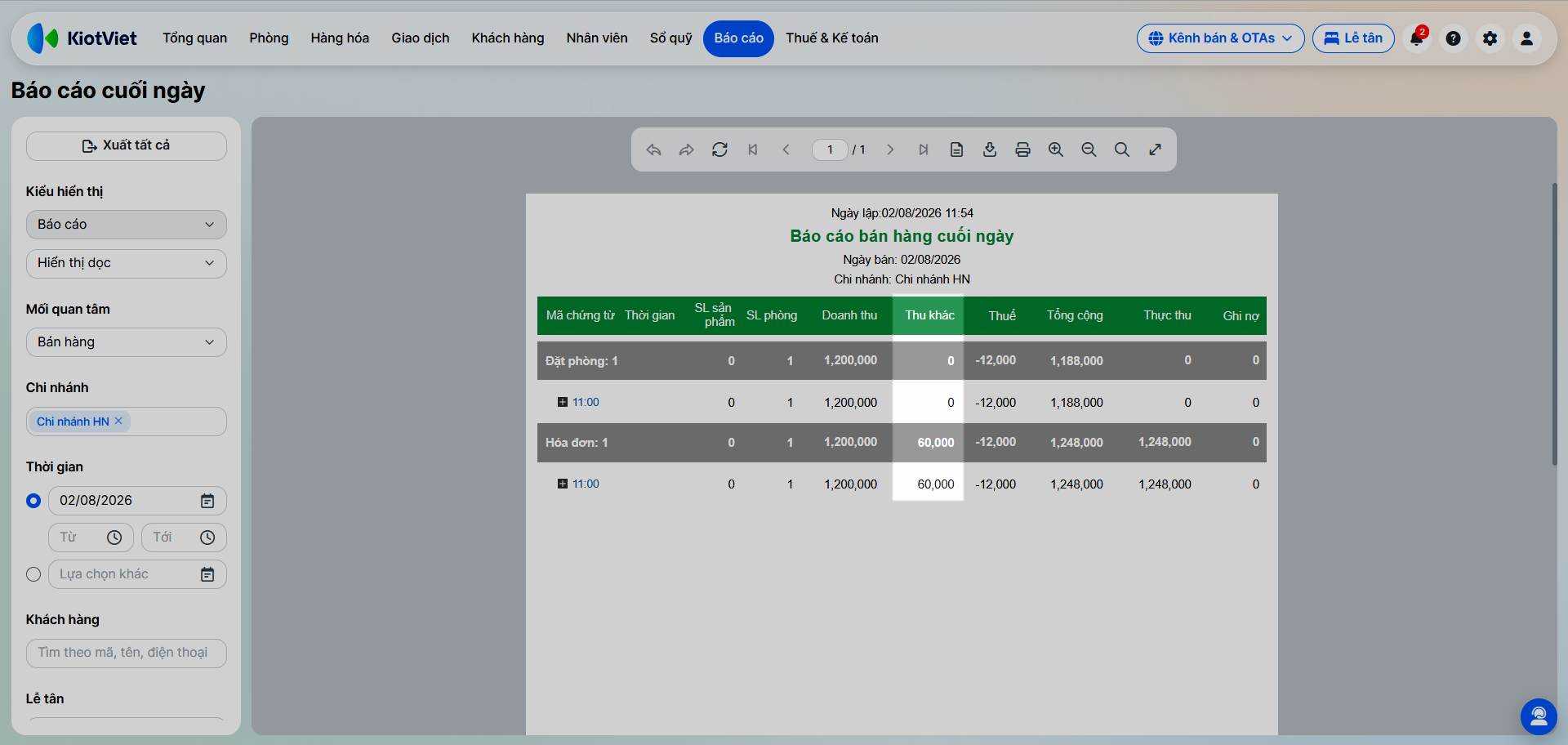The image size is (1568, 745).
Task: Open Kênh bán & OTAs dropdown
Action: tap(1220, 38)
